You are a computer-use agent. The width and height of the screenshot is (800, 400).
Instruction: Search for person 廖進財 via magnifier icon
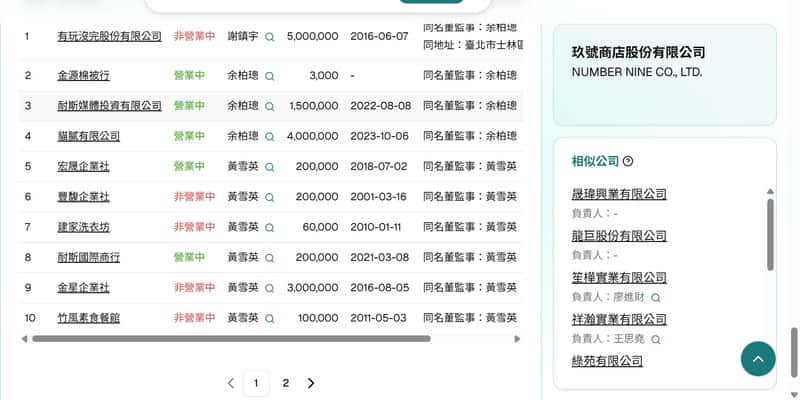[656, 298]
